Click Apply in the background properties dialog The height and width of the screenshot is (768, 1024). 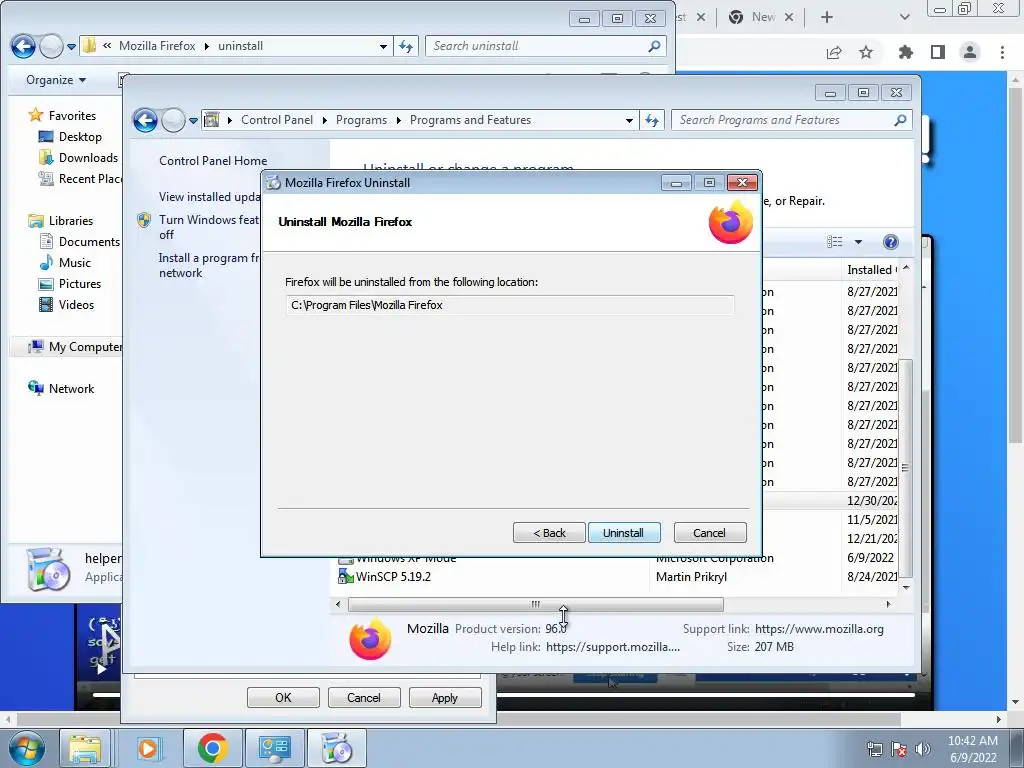pyautogui.click(x=445, y=697)
